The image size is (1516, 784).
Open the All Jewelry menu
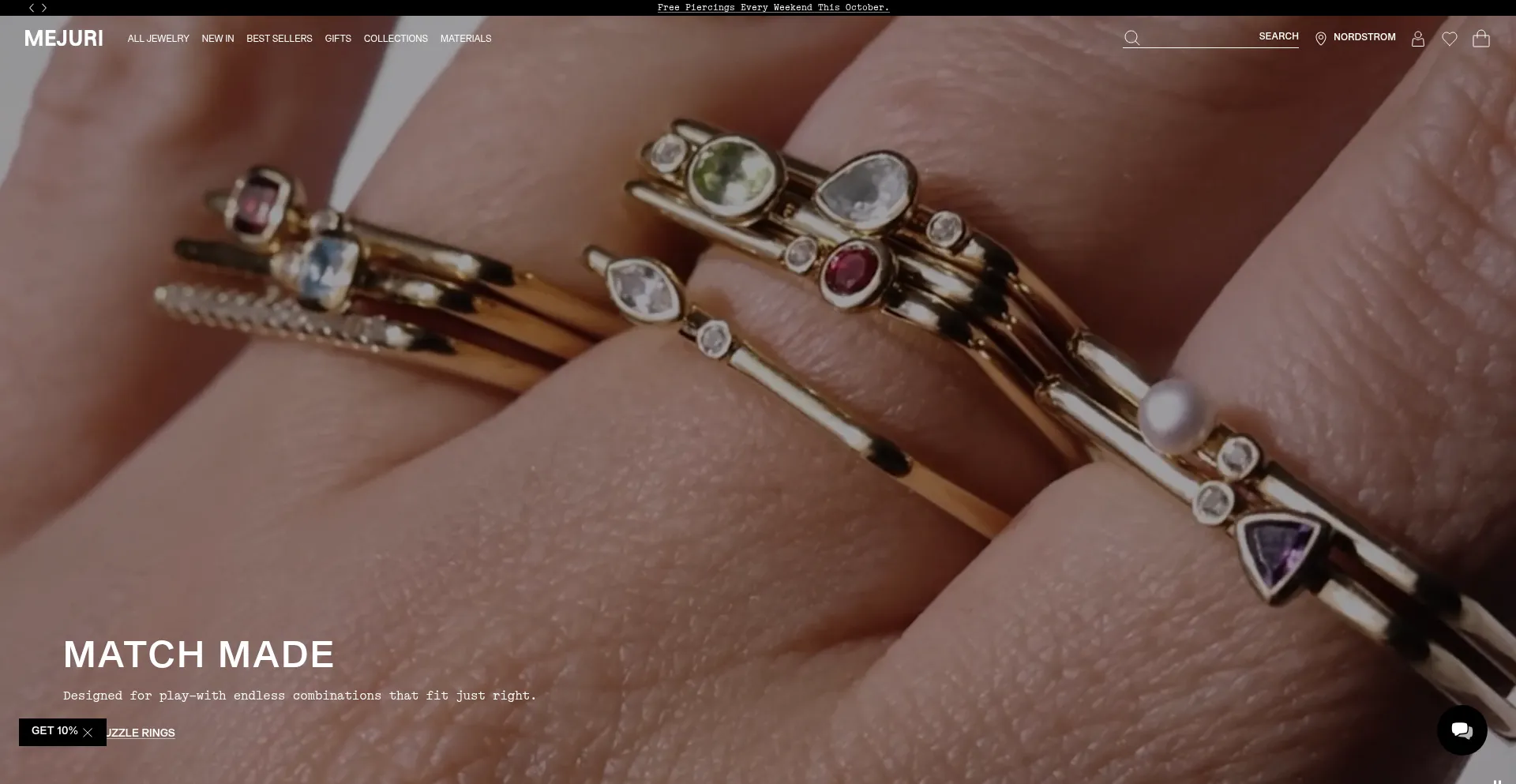coord(158,39)
